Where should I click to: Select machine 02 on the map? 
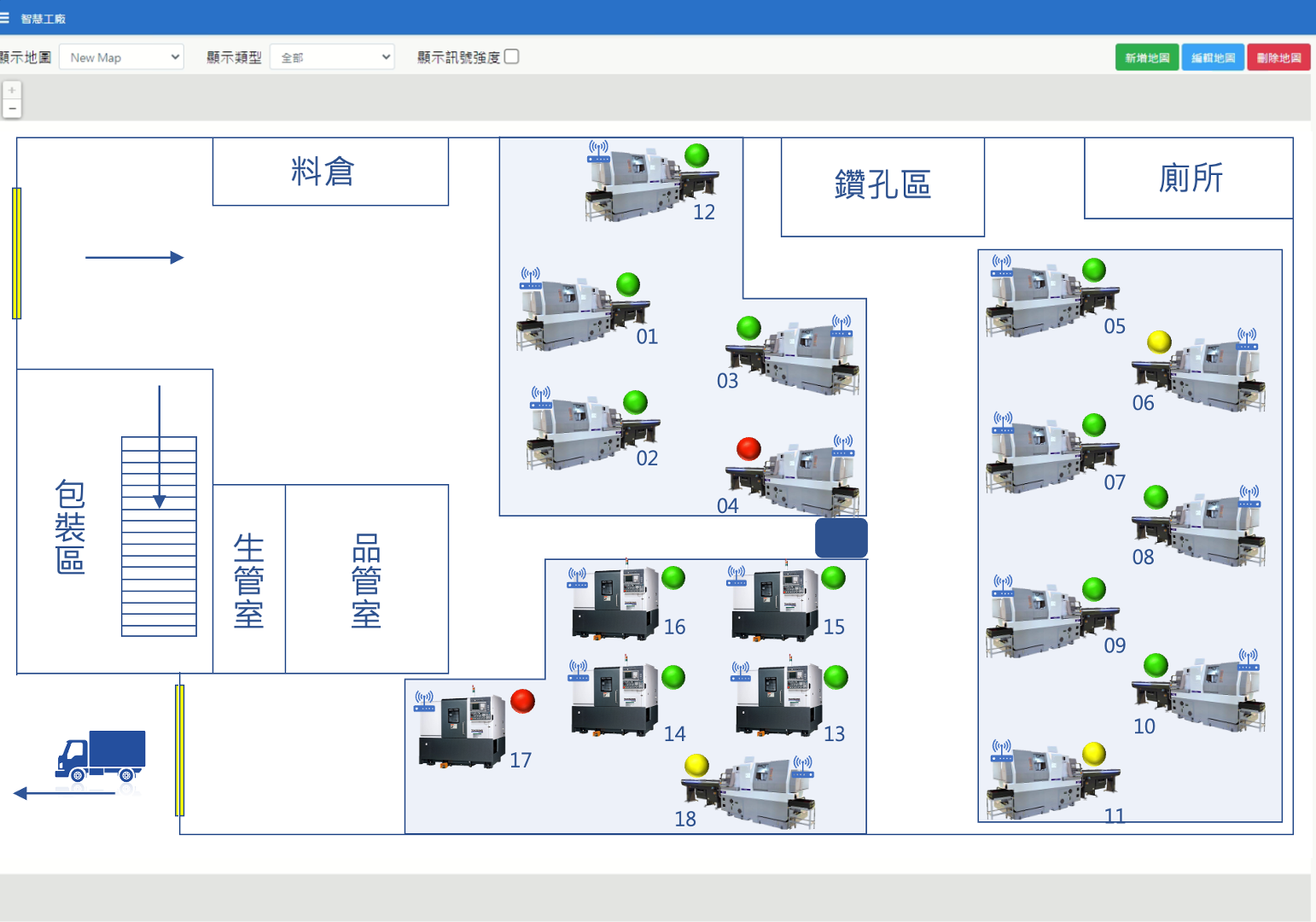point(592,431)
